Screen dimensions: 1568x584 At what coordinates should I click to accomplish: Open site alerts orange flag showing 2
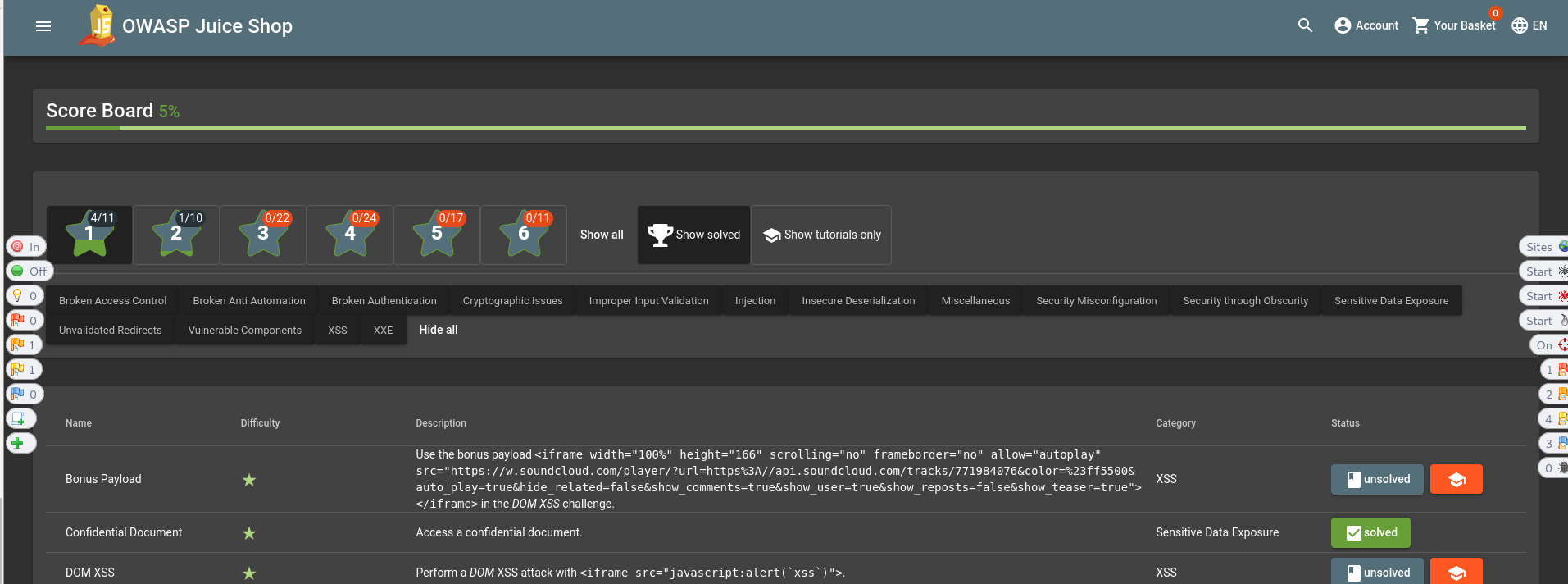pyautogui.click(x=1554, y=394)
